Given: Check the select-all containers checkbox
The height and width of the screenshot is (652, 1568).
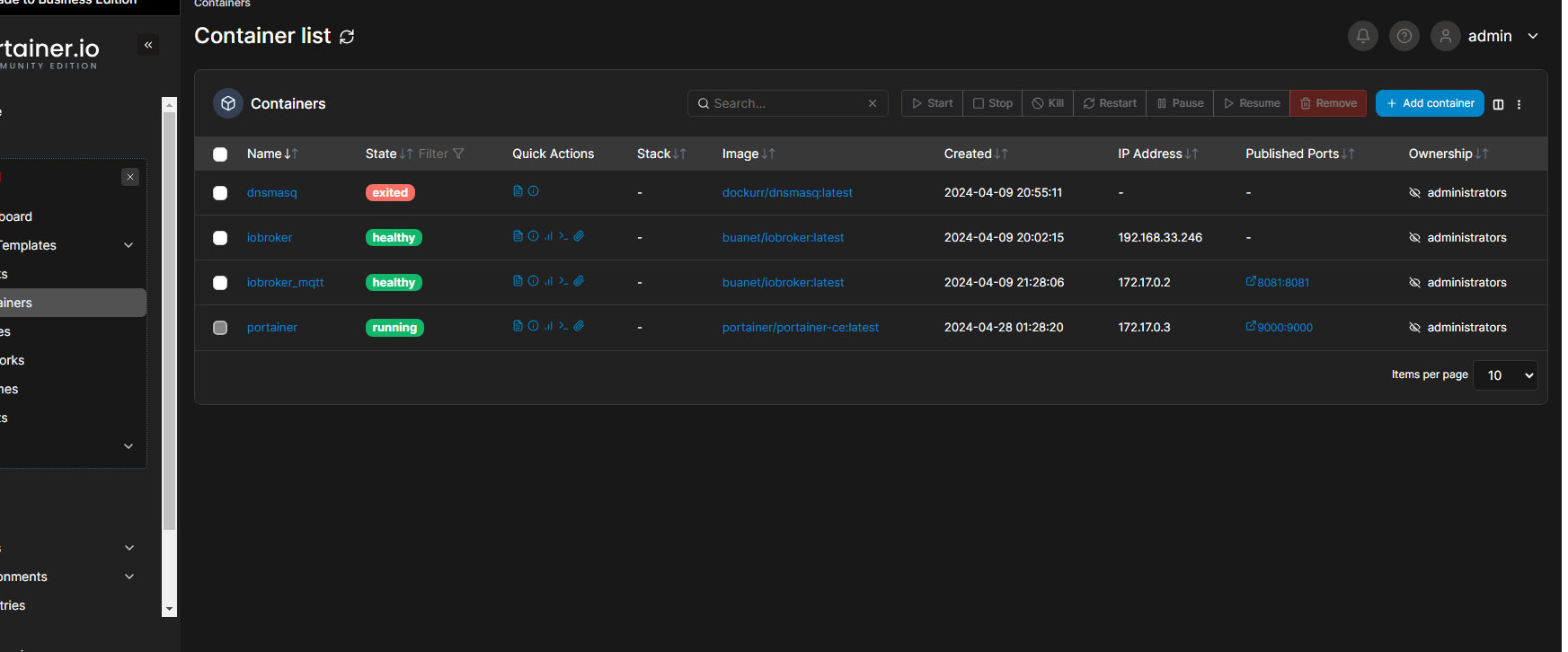Looking at the screenshot, I should pyautogui.click(x=220, y=154).
